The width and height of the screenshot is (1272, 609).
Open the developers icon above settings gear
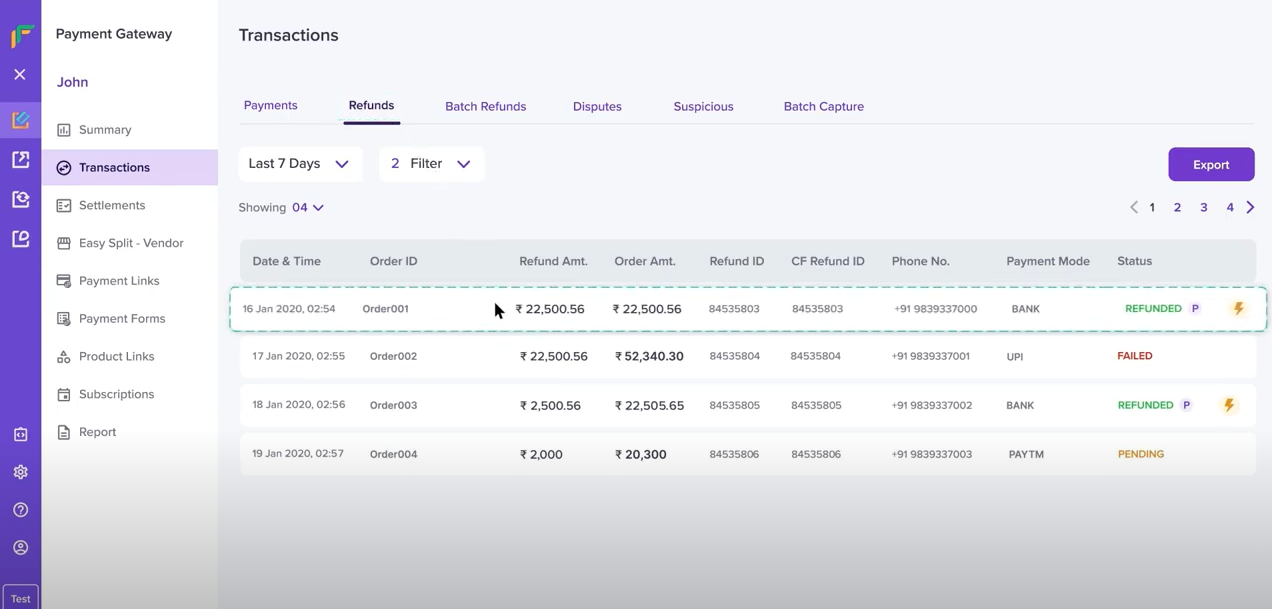click(x=20, y=434)
